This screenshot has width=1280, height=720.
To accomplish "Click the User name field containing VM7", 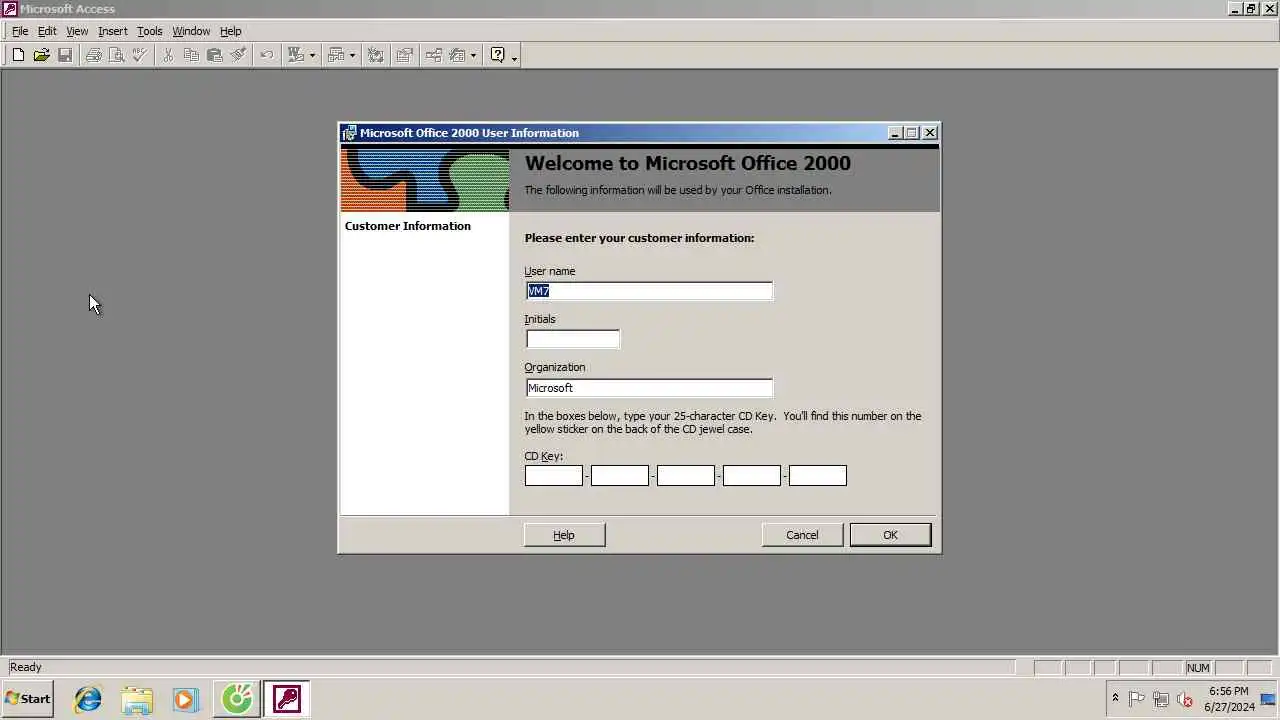I will click(649, 291).
